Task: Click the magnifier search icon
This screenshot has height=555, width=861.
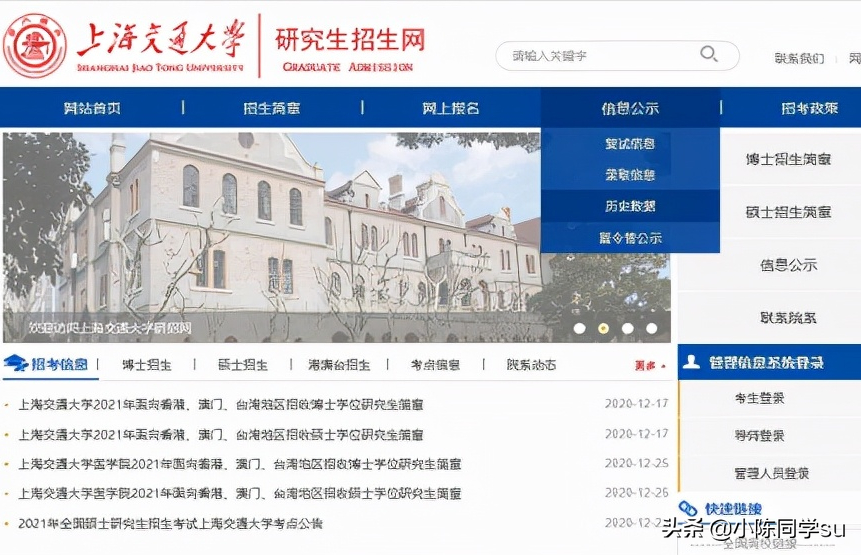Action: point(709,54)
